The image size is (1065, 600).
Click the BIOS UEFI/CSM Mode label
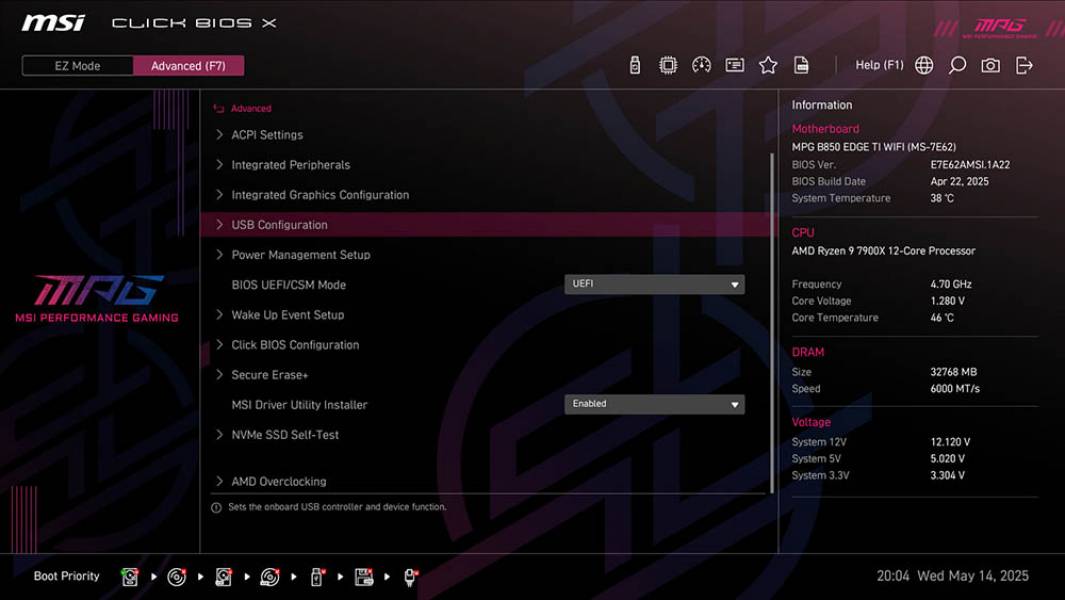click(289, 285)
